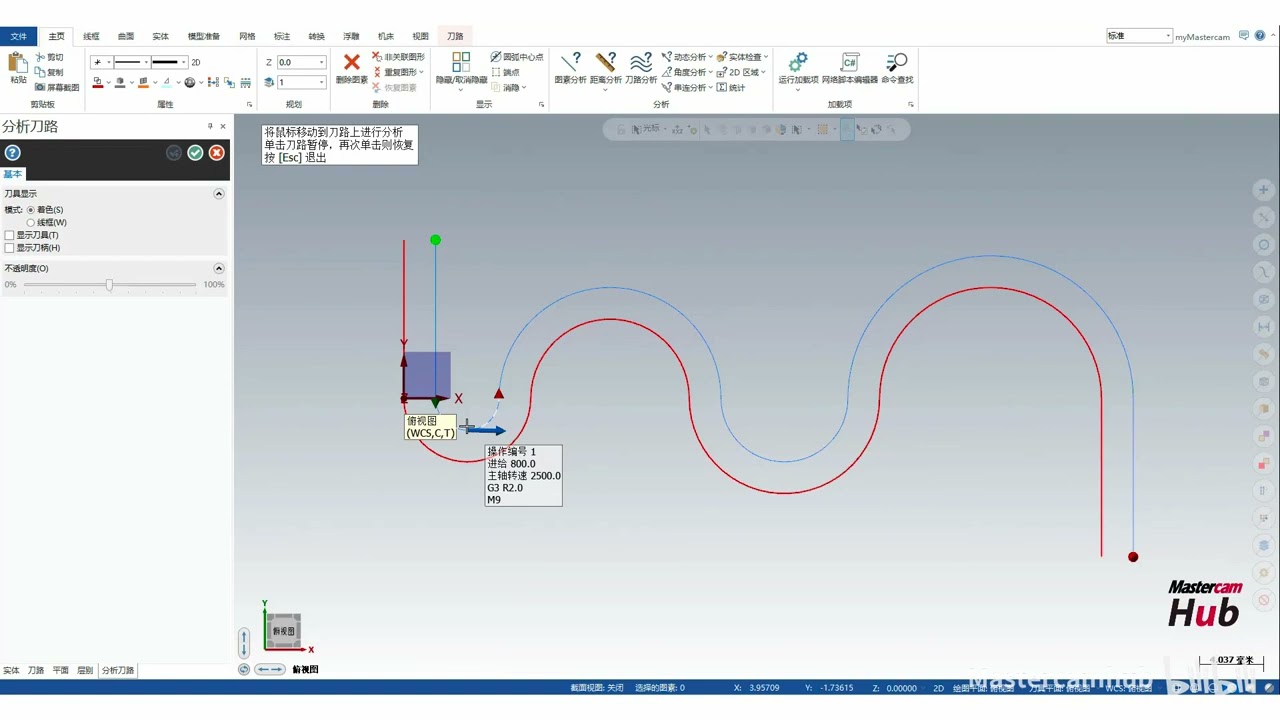Click status bar 截面视图: 关闭 entry

tap(597, 688)
